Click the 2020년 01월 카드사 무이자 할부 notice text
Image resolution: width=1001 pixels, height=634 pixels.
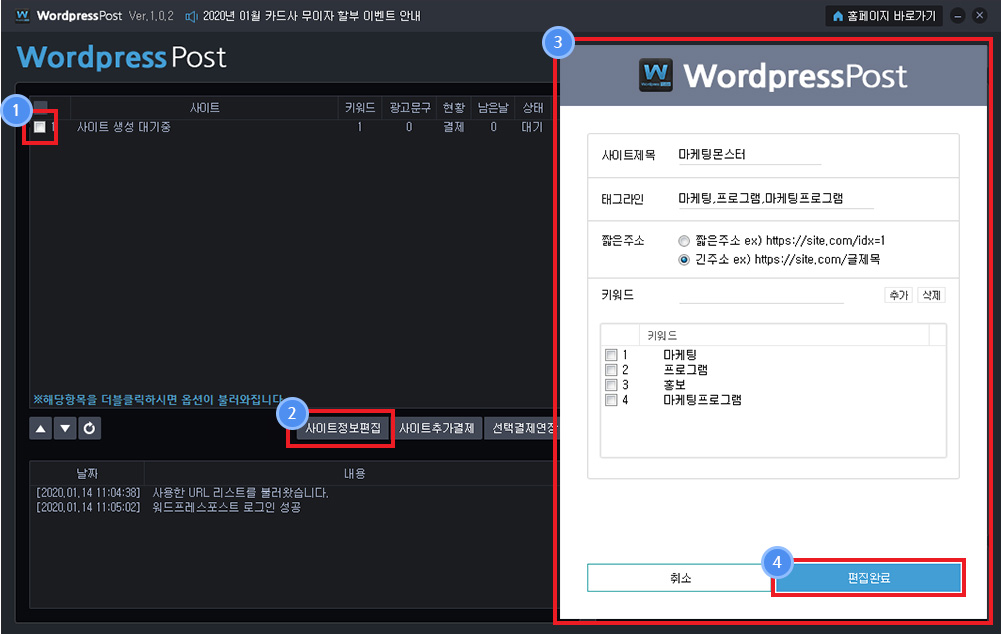click(312, 16)
